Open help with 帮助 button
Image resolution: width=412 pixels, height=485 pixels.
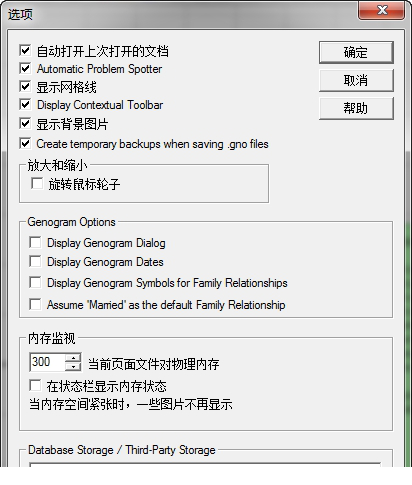point(356,108)
